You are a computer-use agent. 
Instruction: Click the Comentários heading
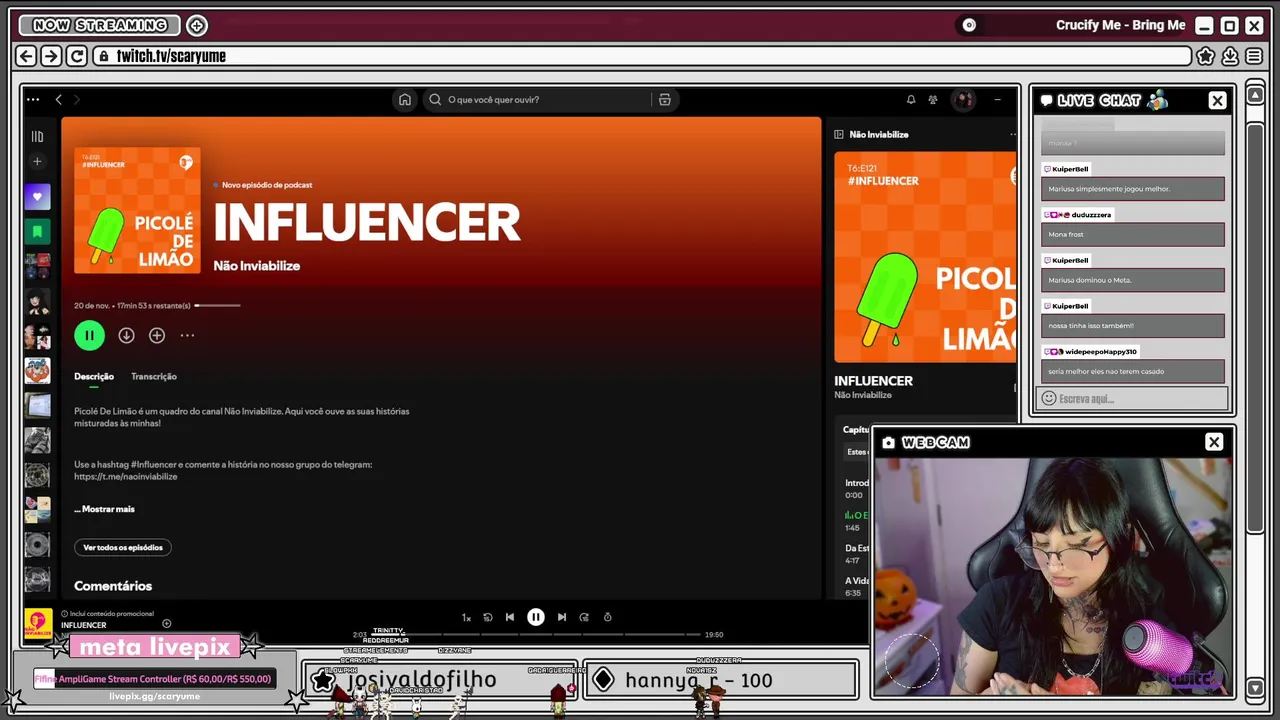coord(113,586)
